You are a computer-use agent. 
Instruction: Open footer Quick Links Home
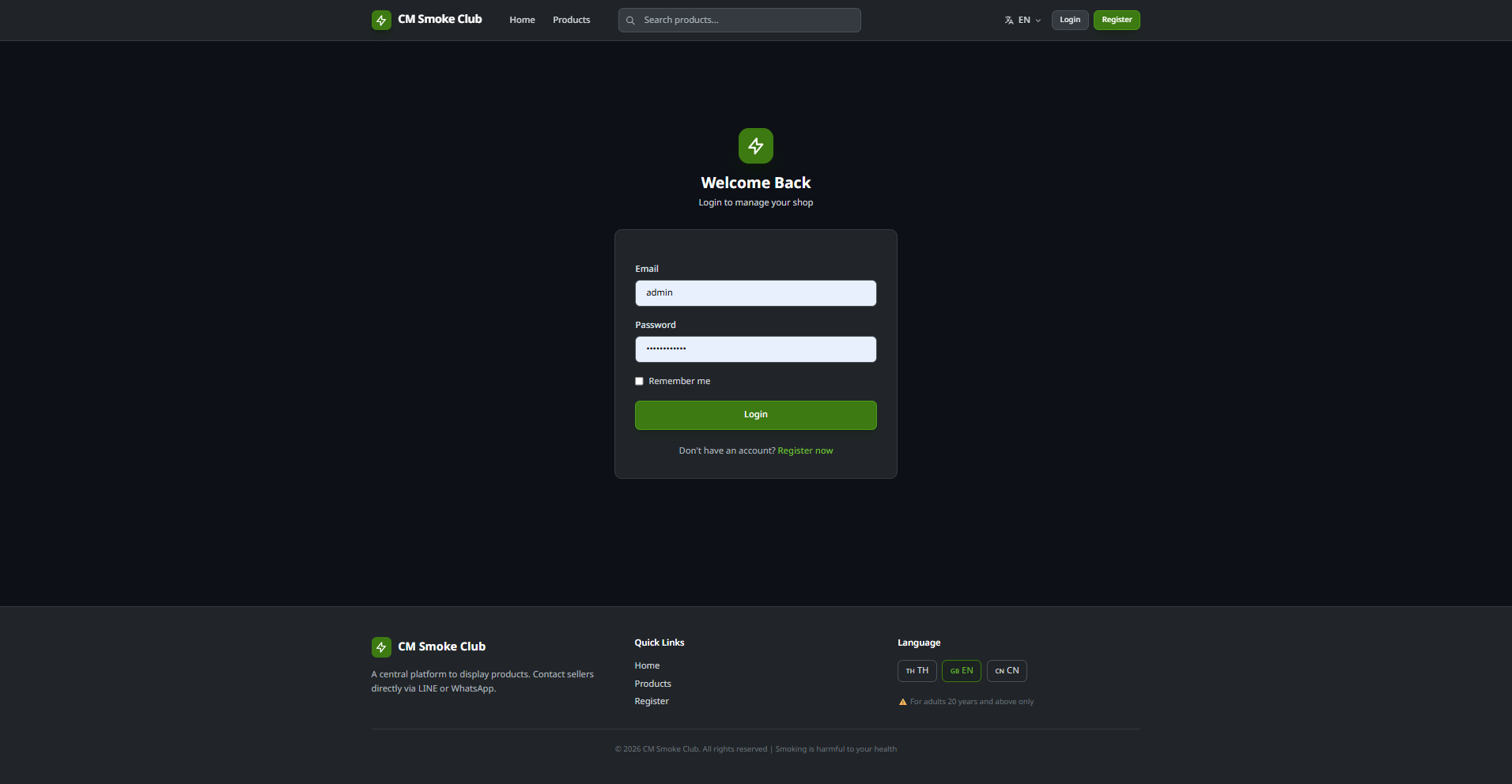[x=647, y=665]
